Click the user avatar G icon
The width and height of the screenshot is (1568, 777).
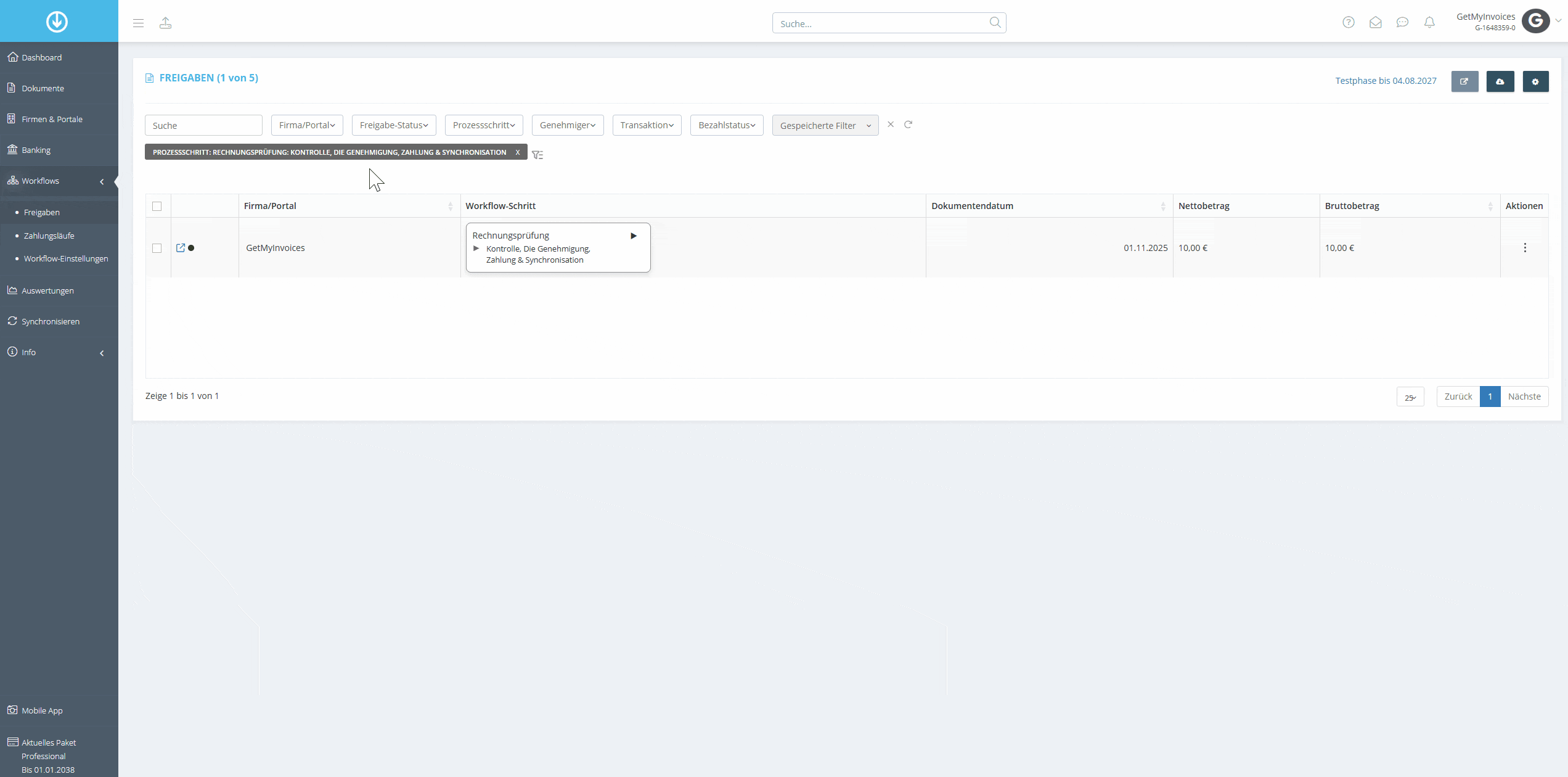1535,21
